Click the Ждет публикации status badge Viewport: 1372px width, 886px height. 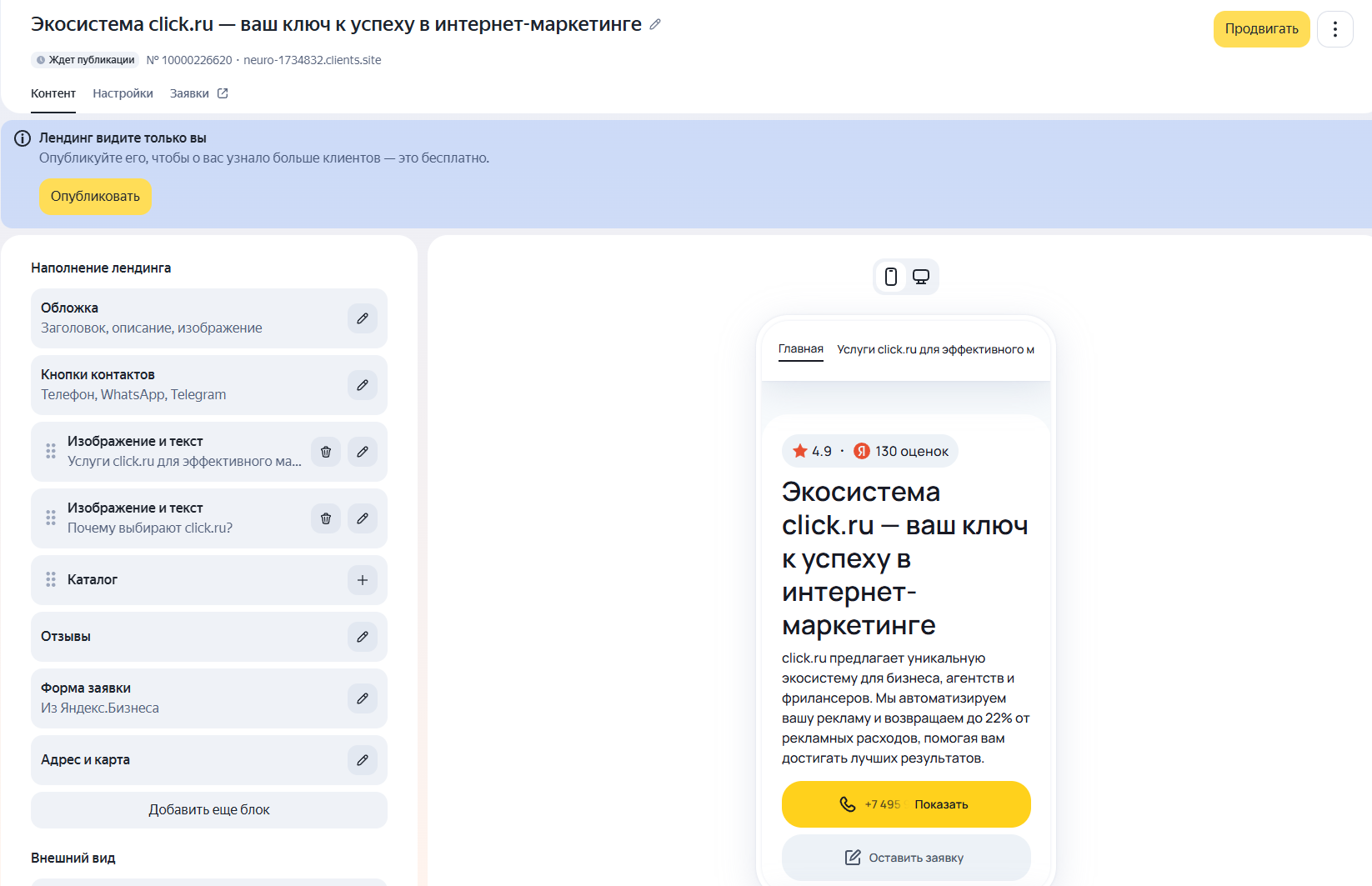coord(86,60)
